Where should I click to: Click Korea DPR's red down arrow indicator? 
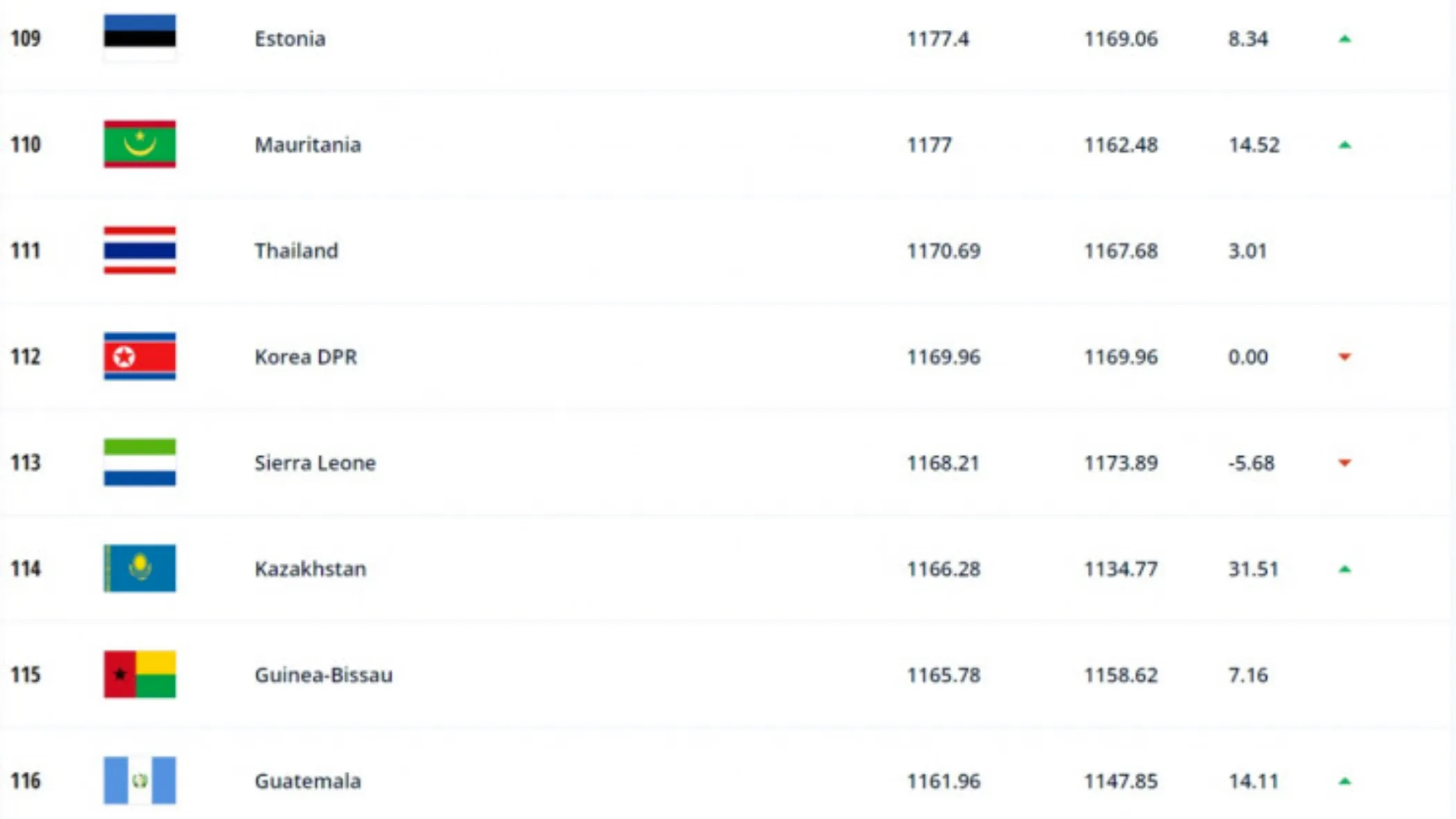point(1344,357)
